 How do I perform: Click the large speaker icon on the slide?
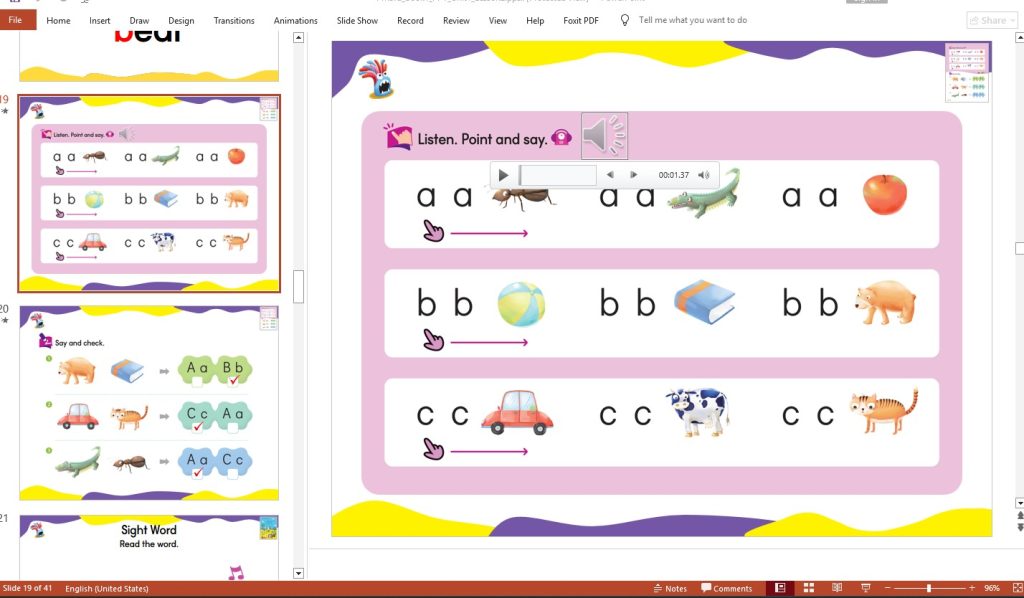point(604,137)
